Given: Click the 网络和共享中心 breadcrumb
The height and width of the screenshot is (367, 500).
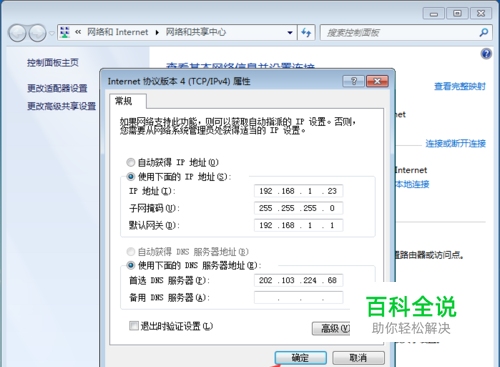Looking at the screenshot, I should 196,32.
